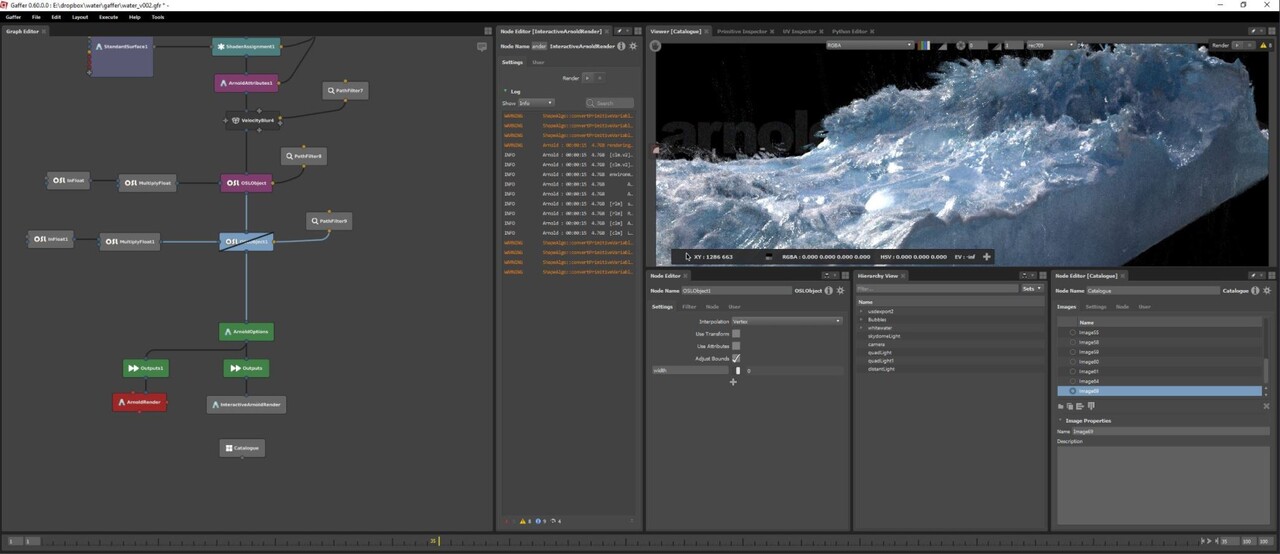Click export image icon in Catalogue
The height and width of the screenshot is (554, 1280).
click(x=1080, y=406)
